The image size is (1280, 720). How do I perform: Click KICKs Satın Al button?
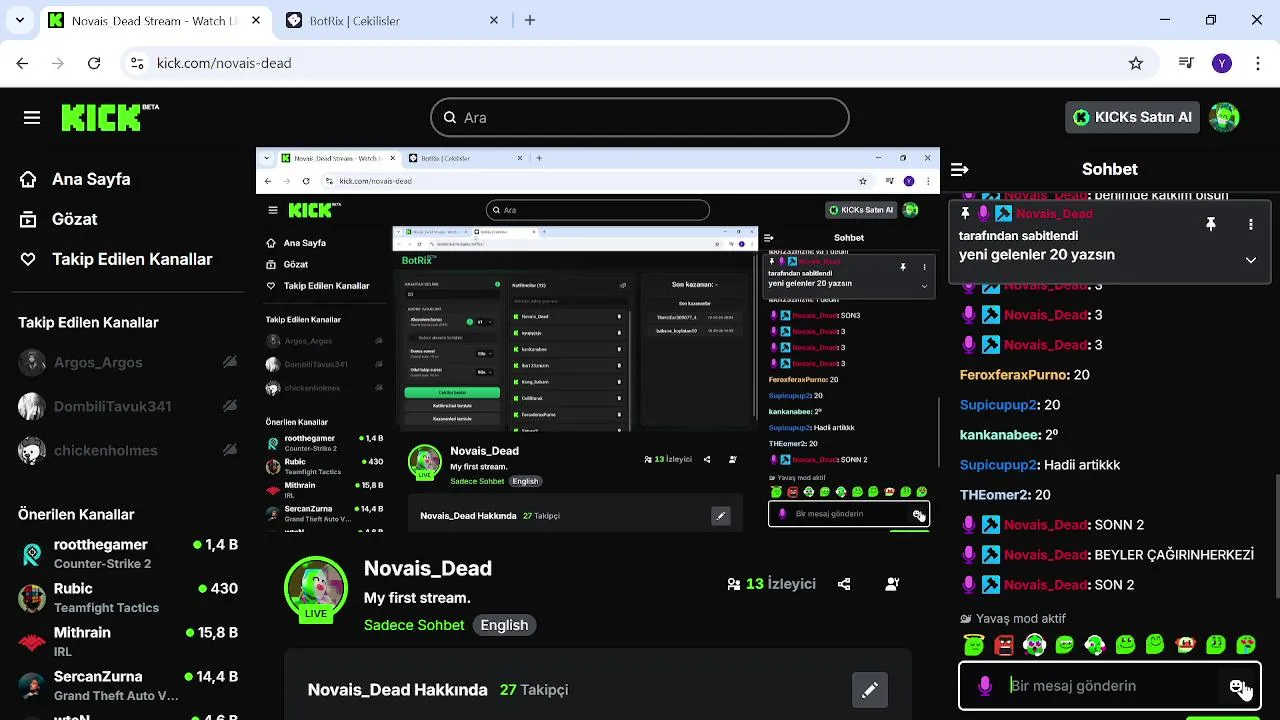click(1132, 117)
